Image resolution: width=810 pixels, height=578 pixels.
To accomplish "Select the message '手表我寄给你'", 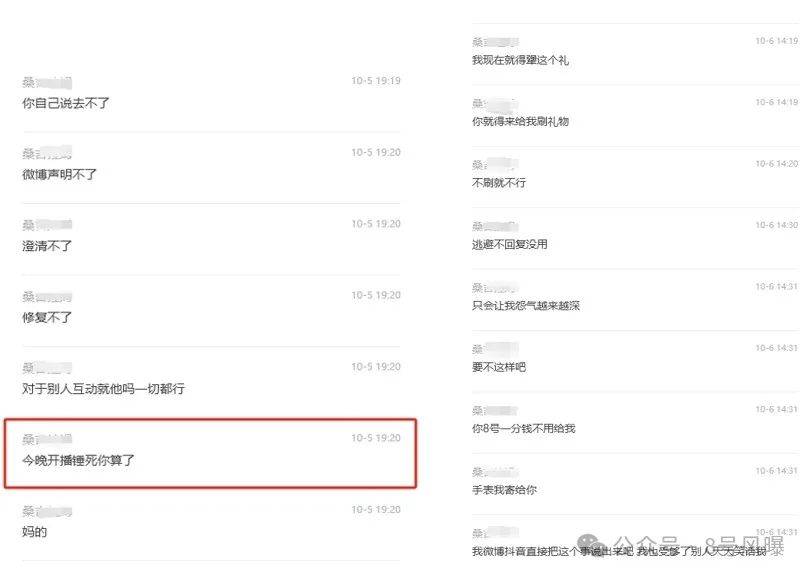I will tap(504, 490).
